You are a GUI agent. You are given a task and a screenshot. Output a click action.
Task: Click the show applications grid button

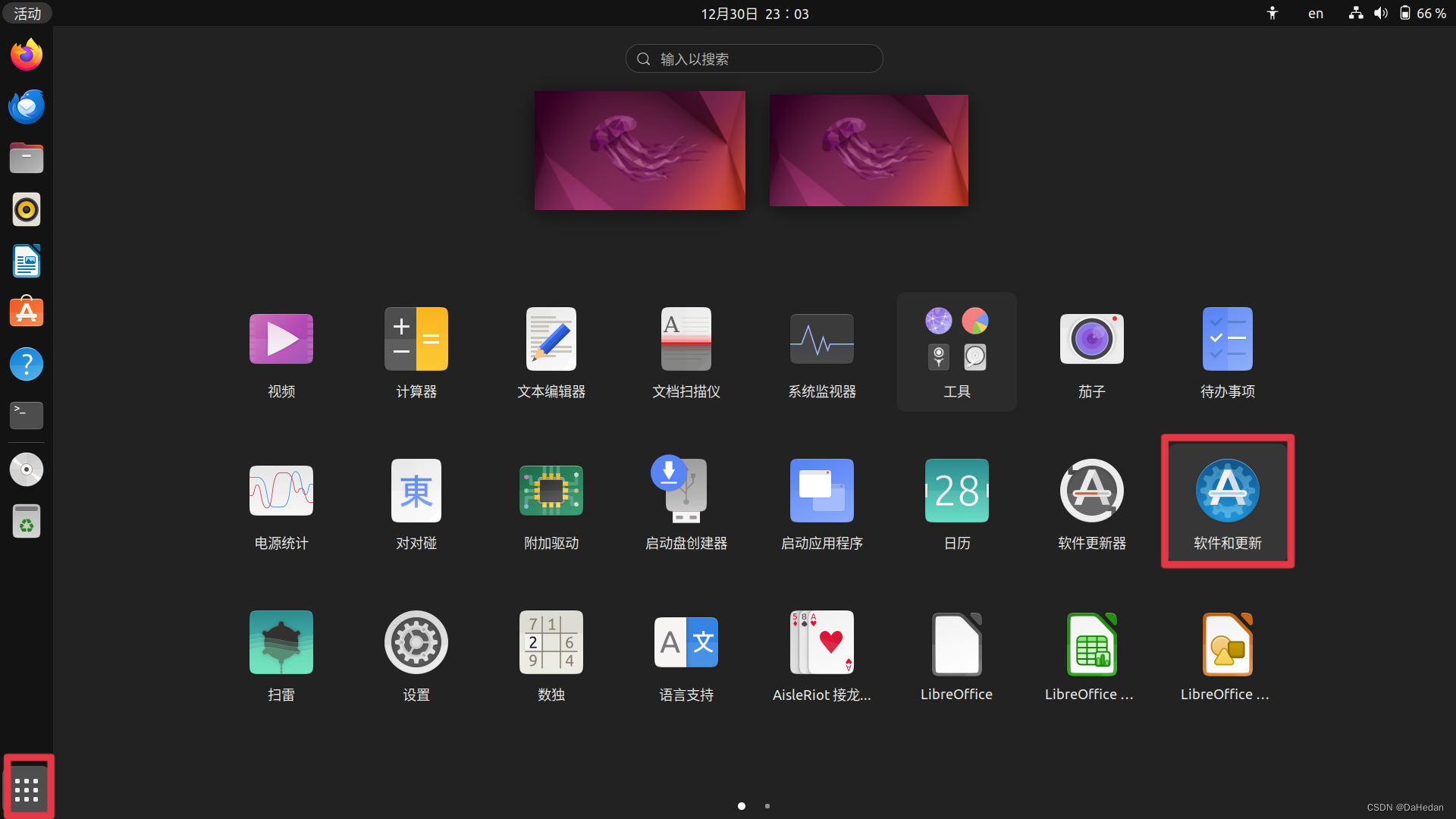coord(27,789)
